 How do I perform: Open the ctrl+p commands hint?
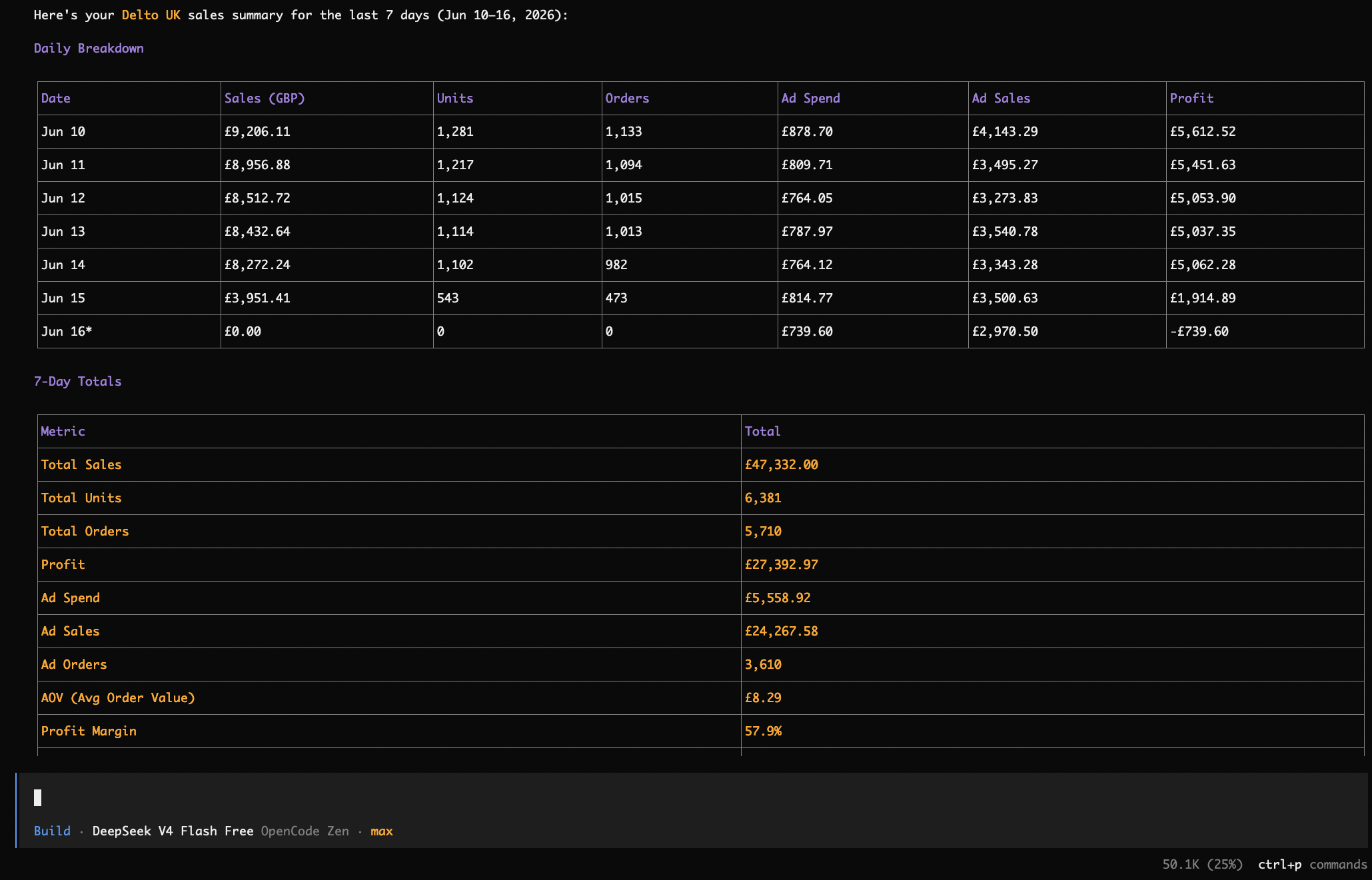1312,864
